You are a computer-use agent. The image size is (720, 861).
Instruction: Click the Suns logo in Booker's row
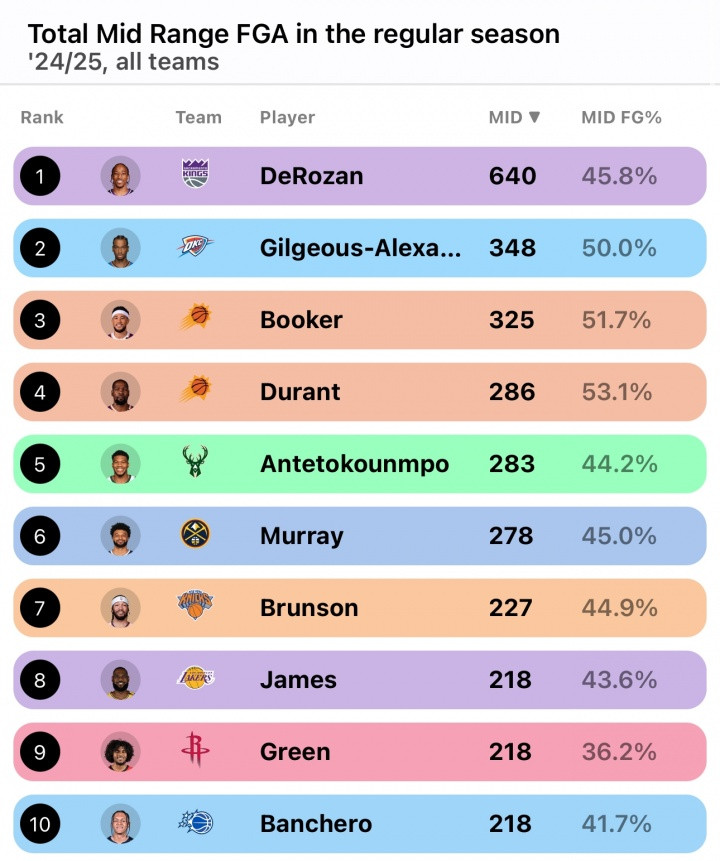(x=196, y=317)
